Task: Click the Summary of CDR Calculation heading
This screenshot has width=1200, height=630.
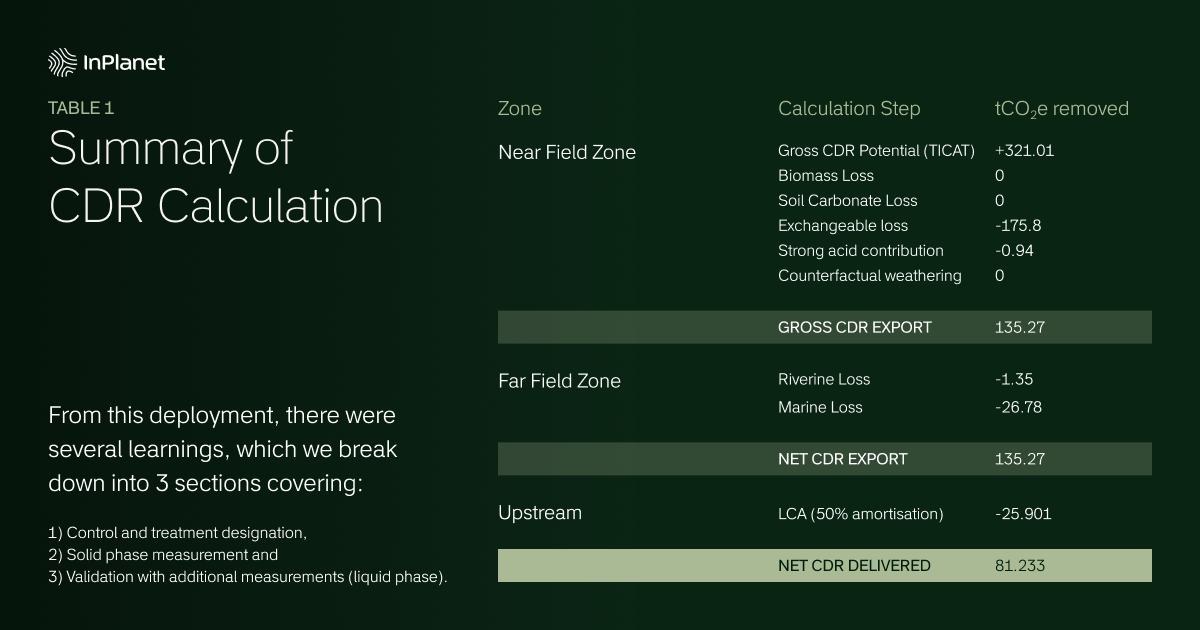Action: tap(216, 177)
